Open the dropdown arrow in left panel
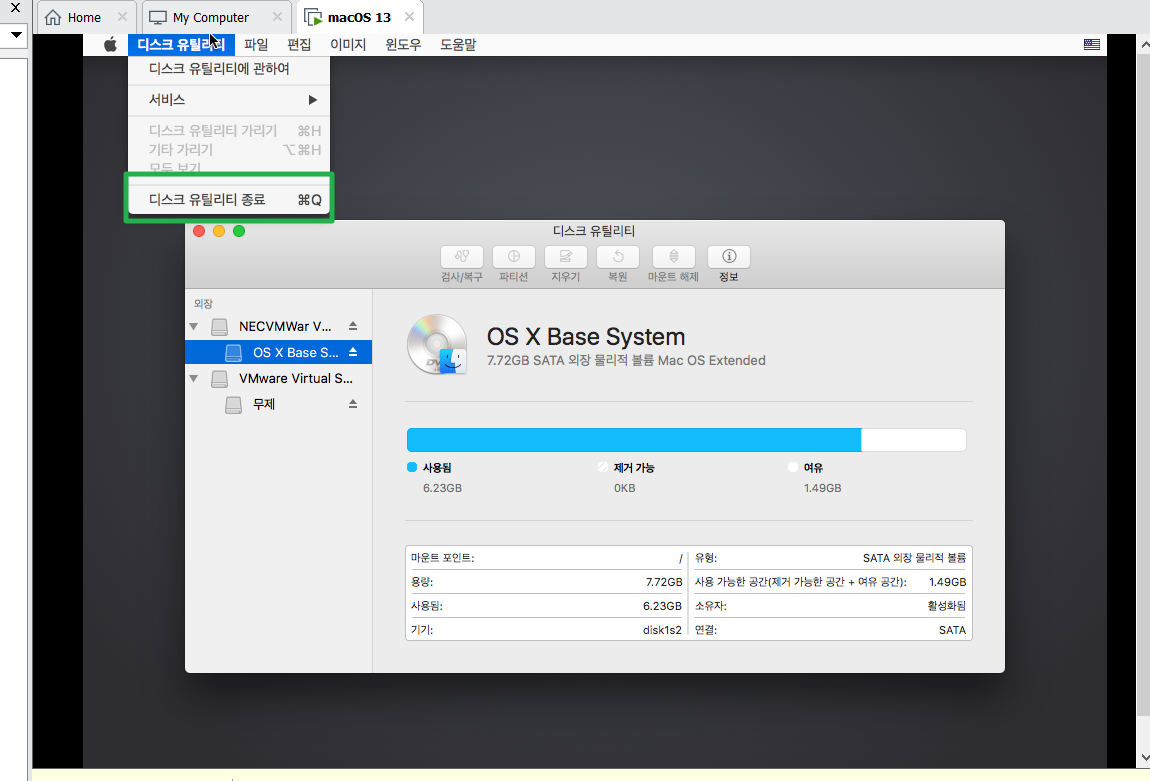This screenshot has width=1150, height=781. tap(16, 34)
